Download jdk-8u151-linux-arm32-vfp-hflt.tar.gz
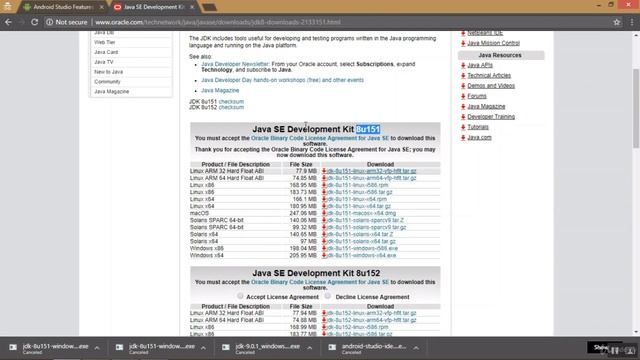 (371, 171)
